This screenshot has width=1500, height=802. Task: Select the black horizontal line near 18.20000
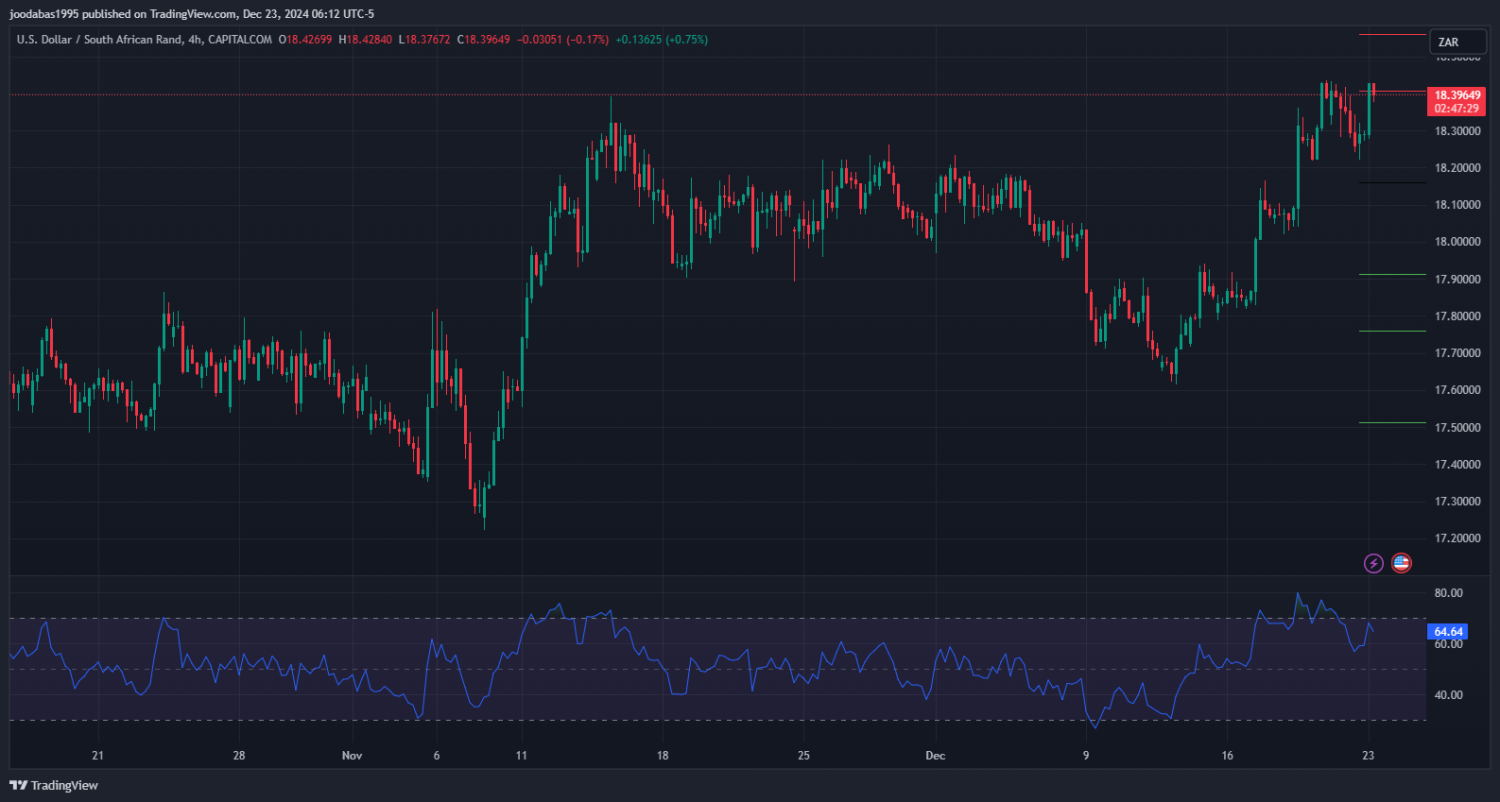coord(1392,183)
